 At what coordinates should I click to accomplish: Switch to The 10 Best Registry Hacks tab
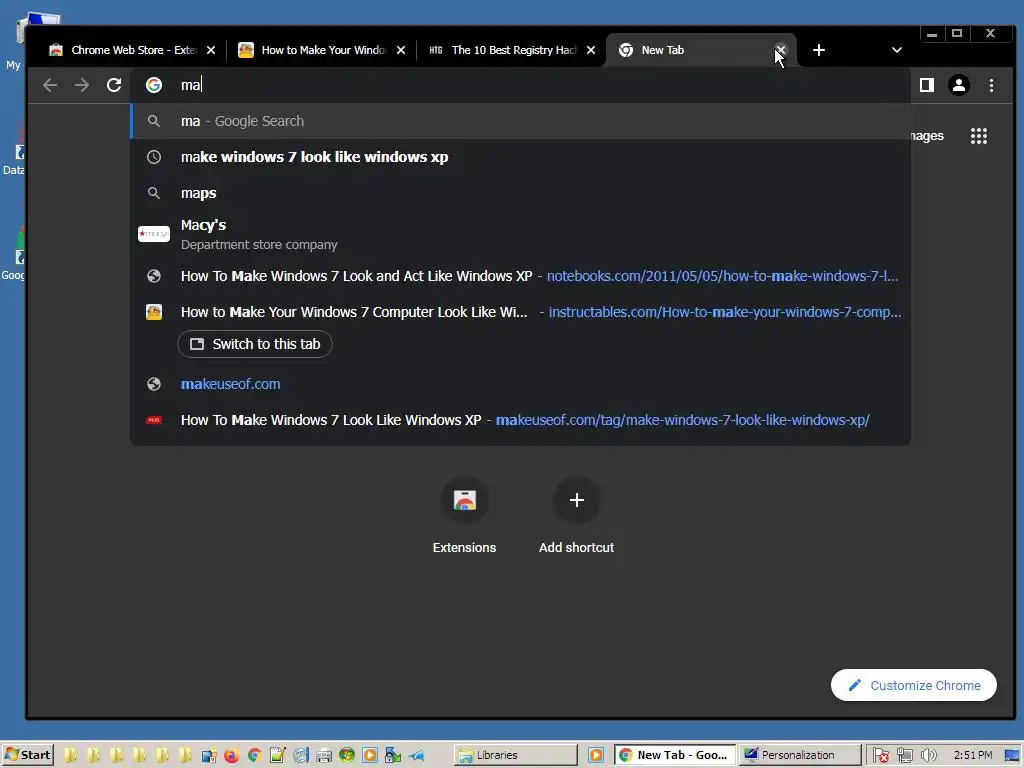[x=505, y=50]
